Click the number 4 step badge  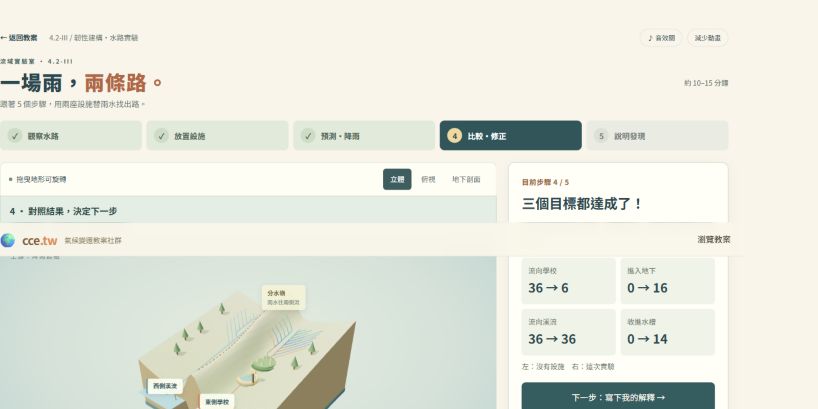[454, 136]
